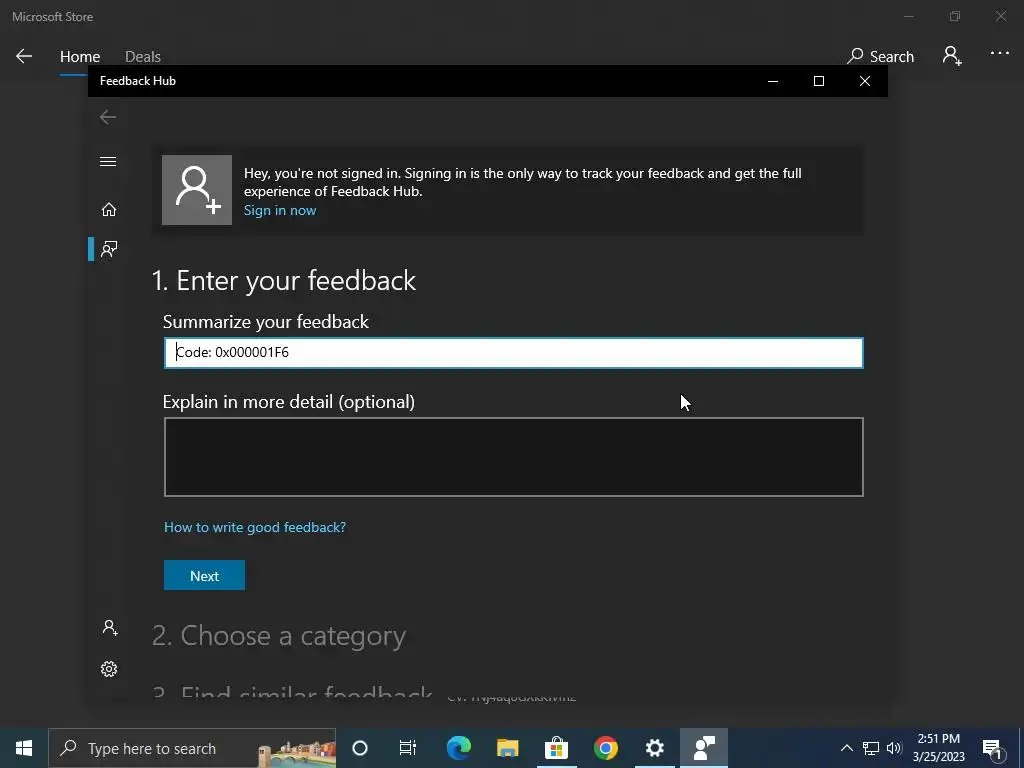Image resolution: width=1024 pixels, height=768 pixels.
Task: Click Microsoft Store account sign-in icon
Action: (x=952, y=56)
